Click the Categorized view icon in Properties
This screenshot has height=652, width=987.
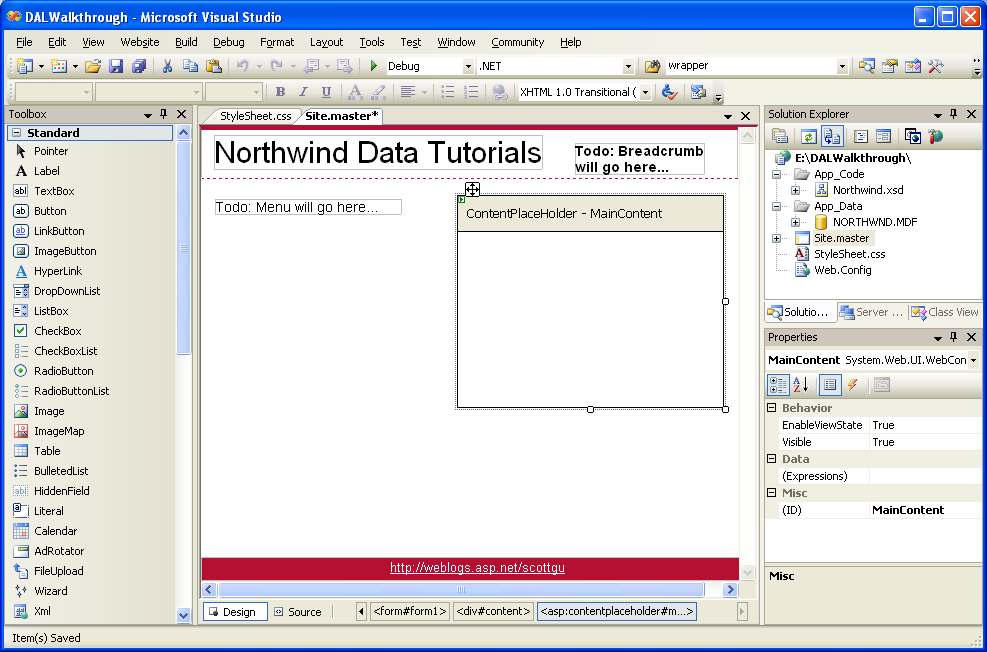pyautogui.click(x=777, y=385)
